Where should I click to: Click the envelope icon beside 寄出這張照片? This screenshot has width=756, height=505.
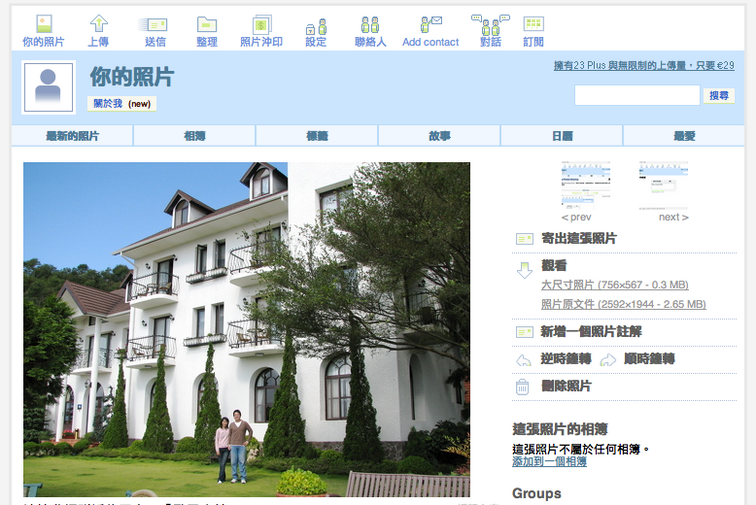[524, 239]
